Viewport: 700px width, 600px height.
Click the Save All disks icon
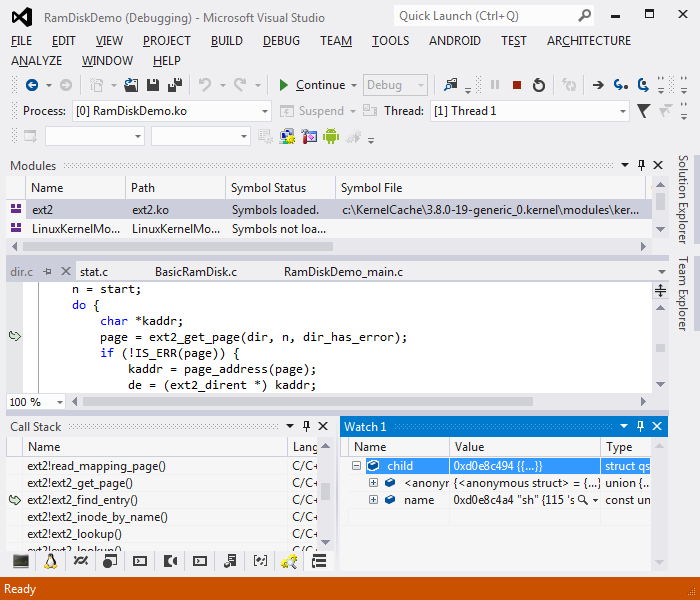(x=175, y=85)
